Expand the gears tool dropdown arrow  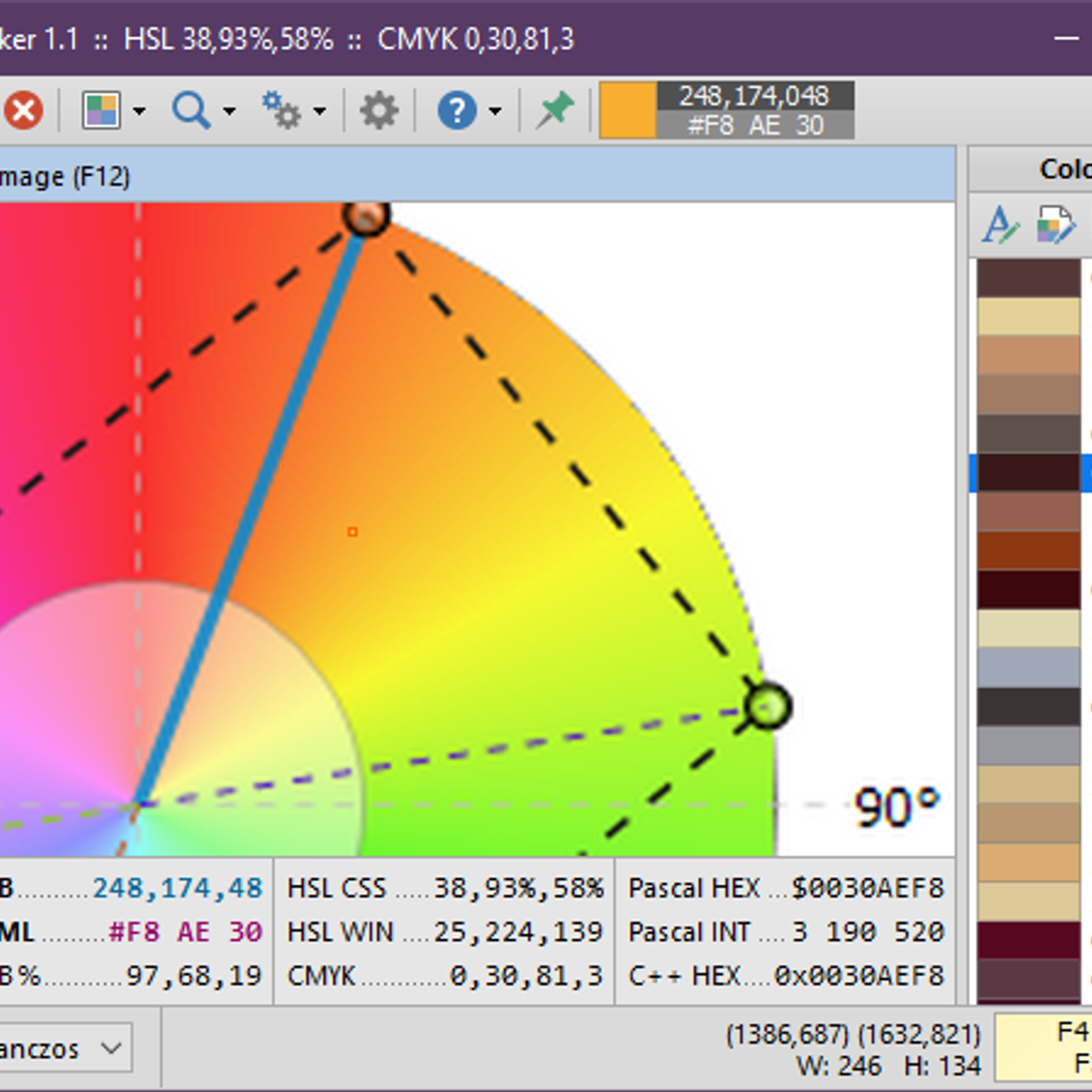pyautogui.click(x=318, y=112)
